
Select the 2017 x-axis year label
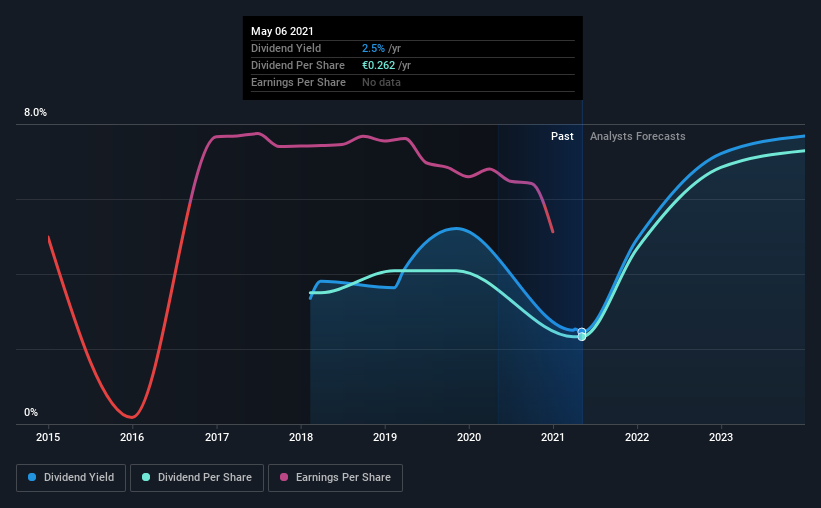217,437
